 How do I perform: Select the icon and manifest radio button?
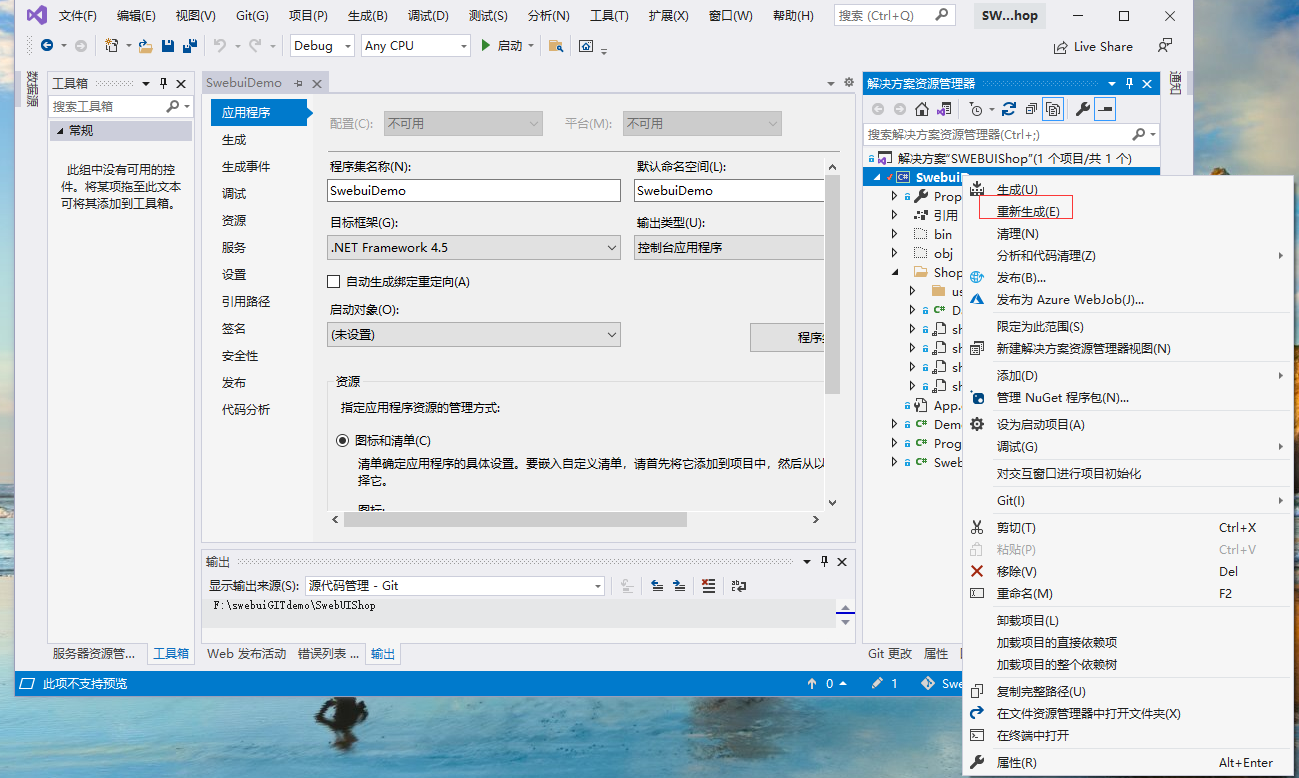[343, 440]
